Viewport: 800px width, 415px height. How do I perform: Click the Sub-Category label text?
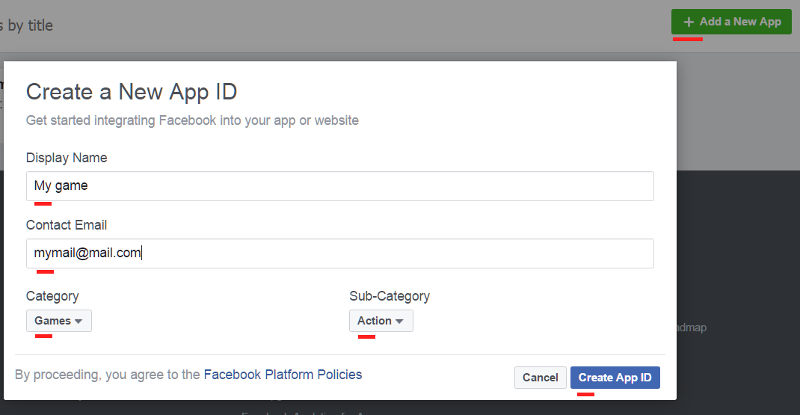tap(389, 296)
